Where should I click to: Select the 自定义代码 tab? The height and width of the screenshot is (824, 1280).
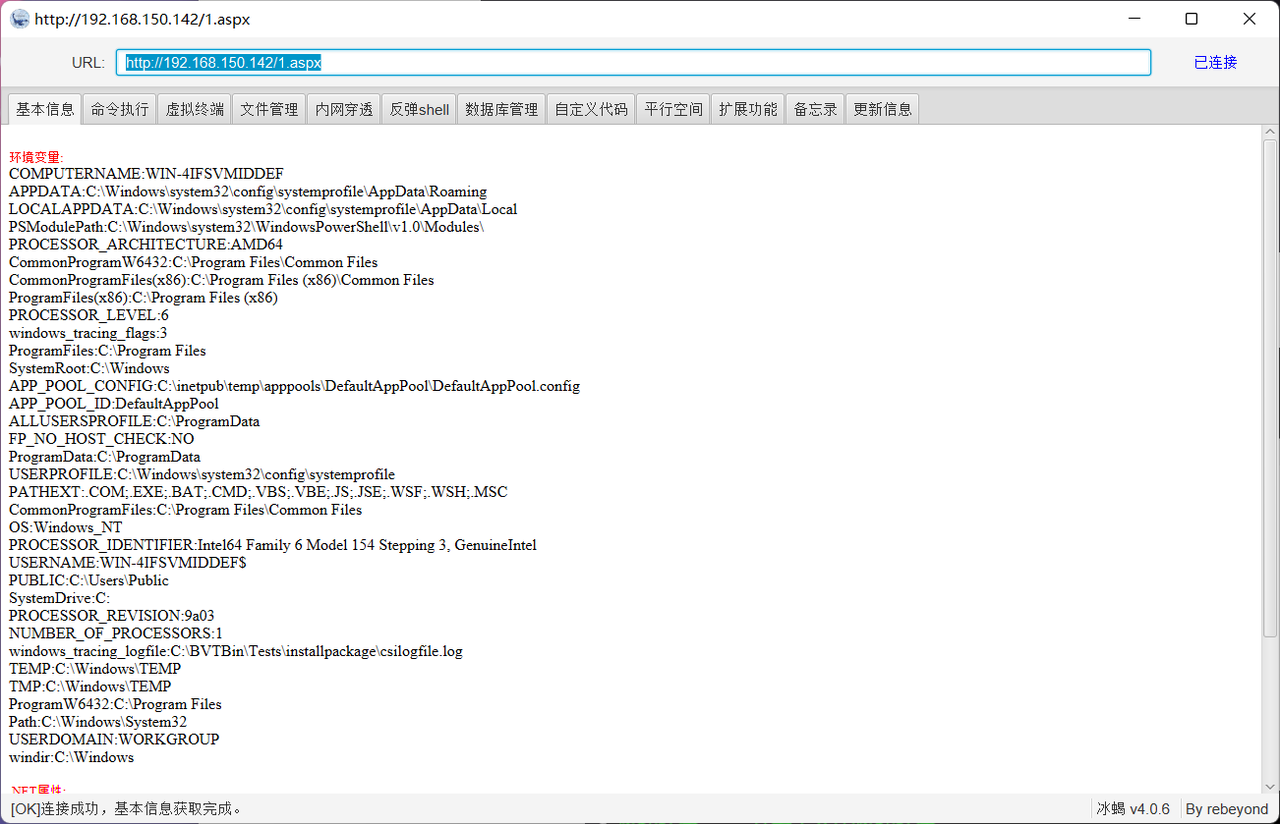591,110
